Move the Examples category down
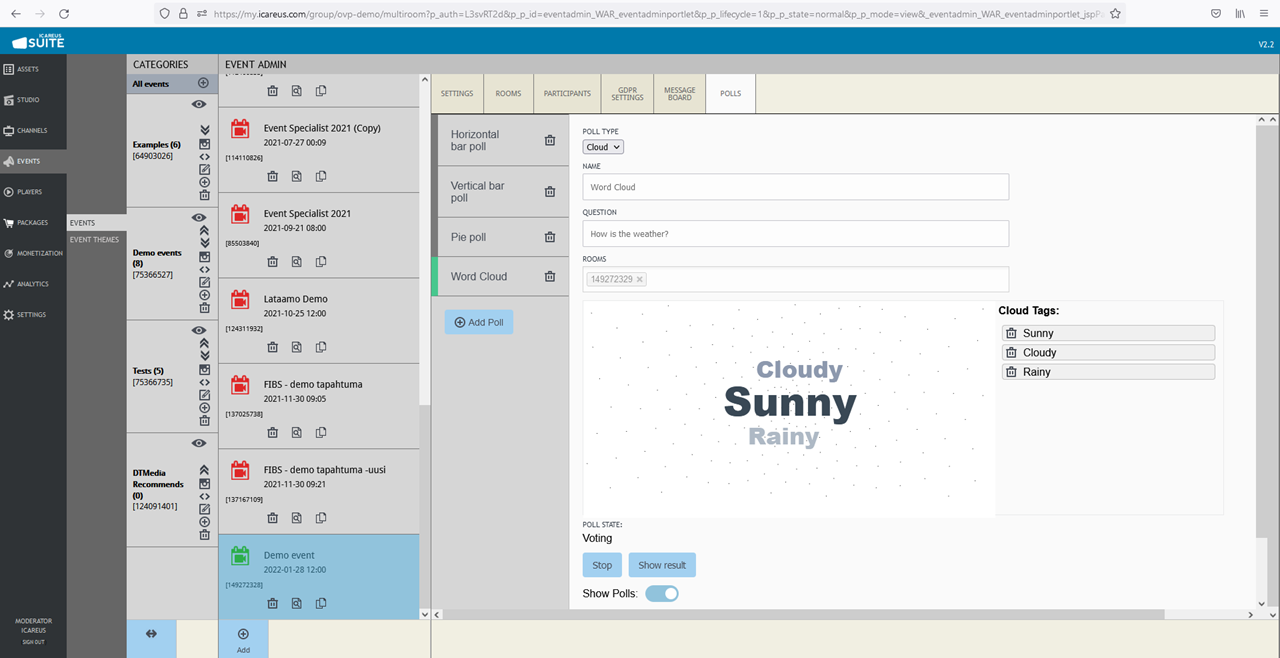This screenshot has width=1280, height=658. [x=204, y=130]
